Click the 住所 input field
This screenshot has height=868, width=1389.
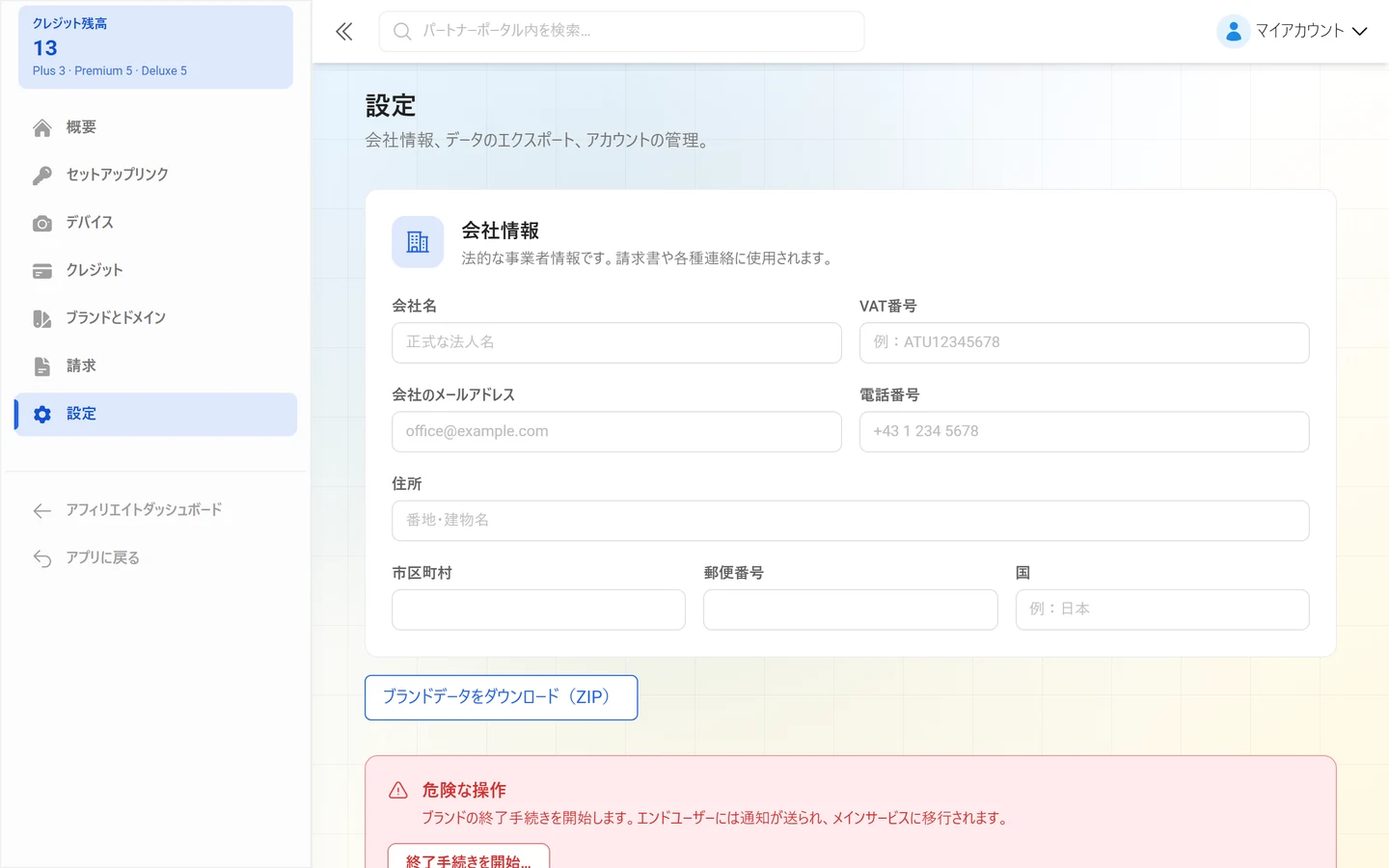tap(851, 521)
